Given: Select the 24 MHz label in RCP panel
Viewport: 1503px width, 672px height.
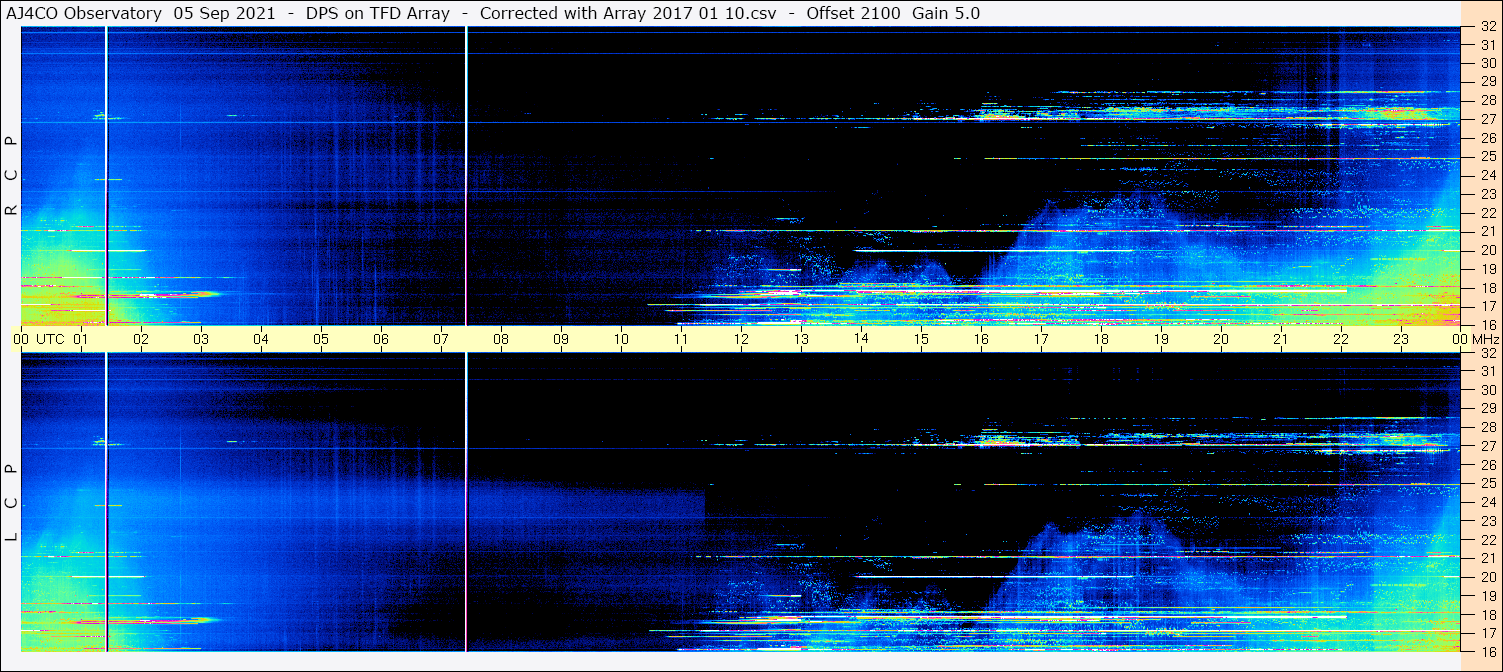Looking at the screenshot, I should click(x=1487, y=175).
